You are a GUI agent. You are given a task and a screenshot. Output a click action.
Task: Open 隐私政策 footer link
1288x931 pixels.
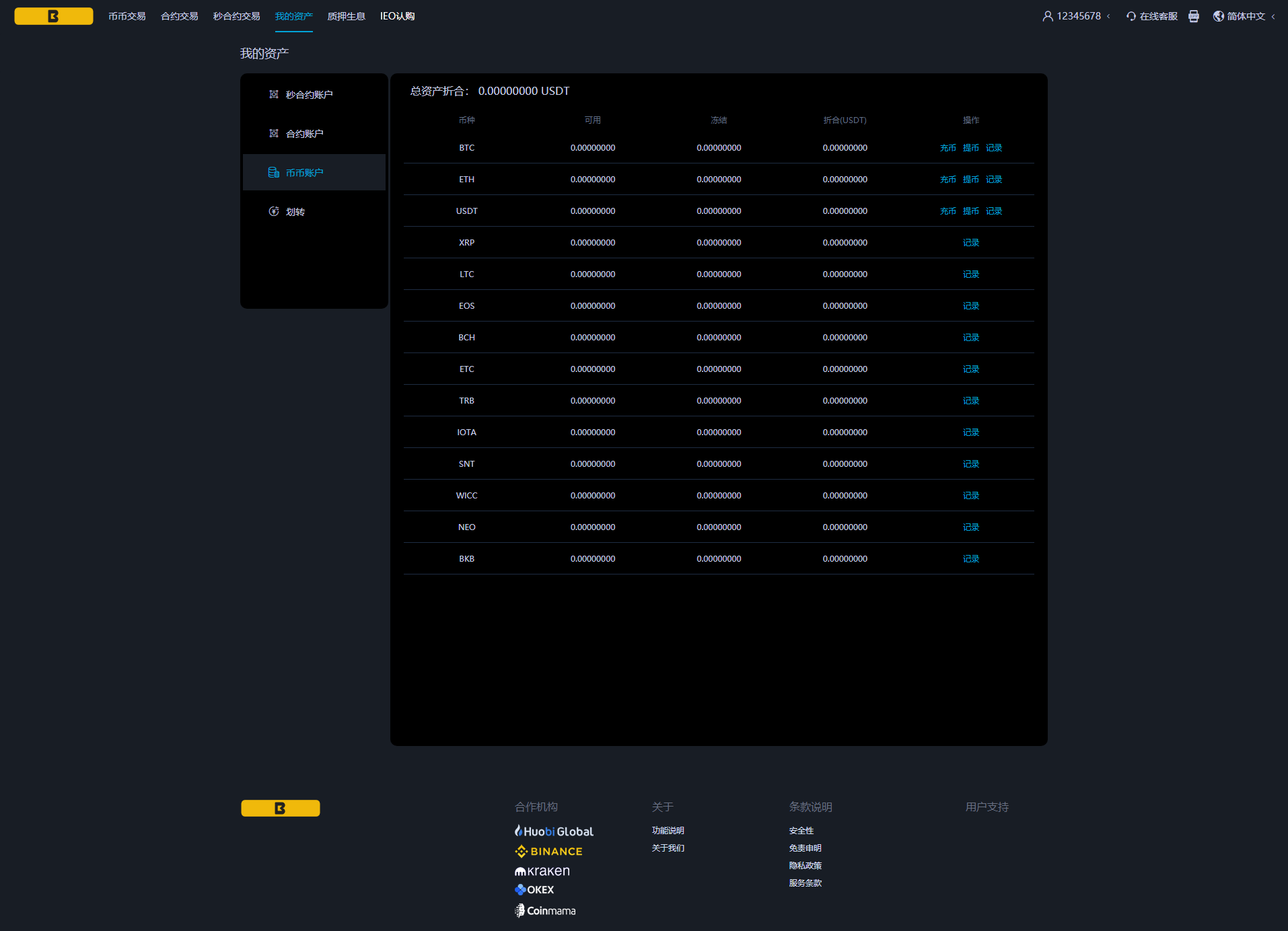[x=806, y=865]
